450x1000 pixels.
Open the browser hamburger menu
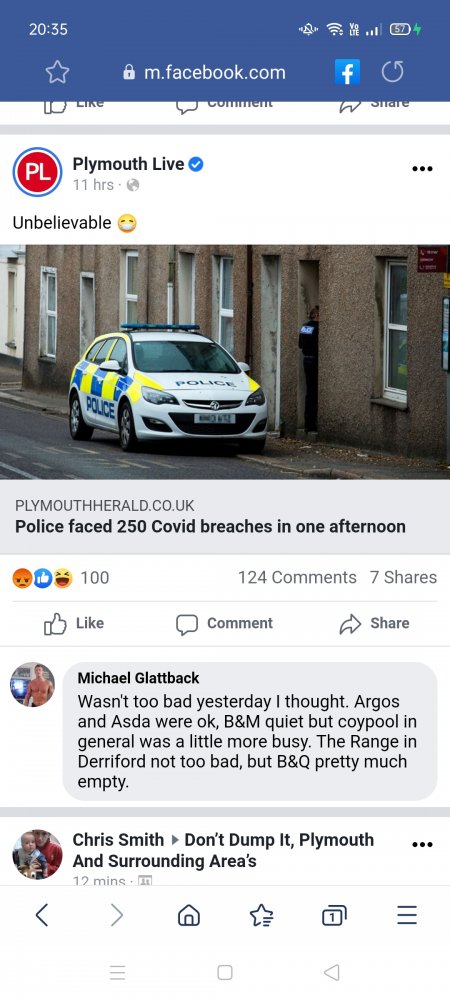pyautogui.click(x=407, y=915)
